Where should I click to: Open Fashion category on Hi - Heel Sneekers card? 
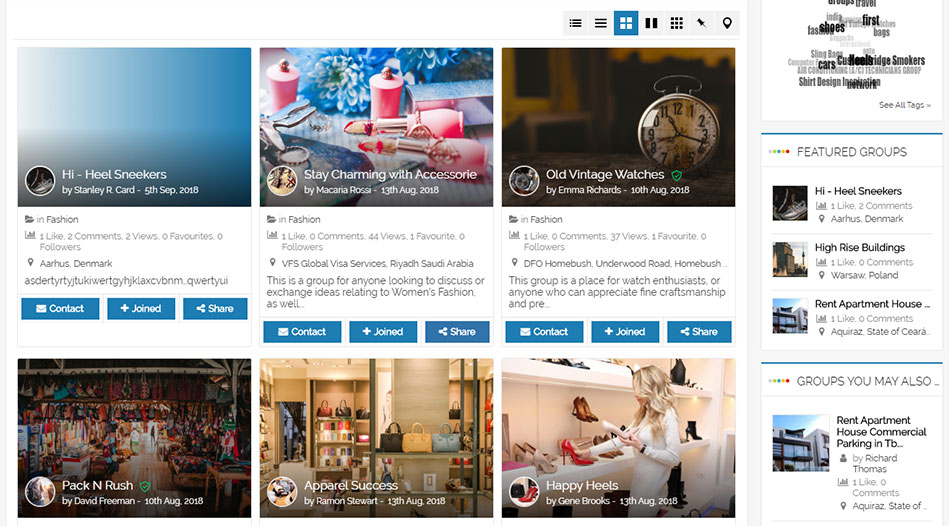coord(62,219)
